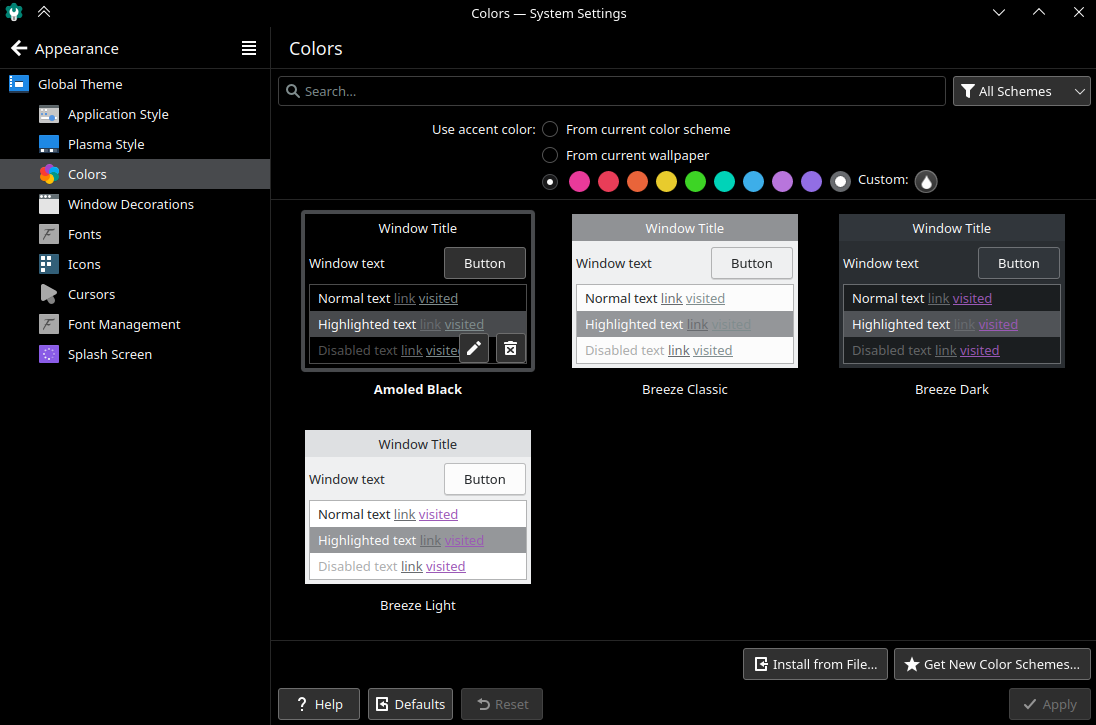Viewport: 1096px width, 725px height.
Task: Click the Apply button
Action: (1049, 704)
